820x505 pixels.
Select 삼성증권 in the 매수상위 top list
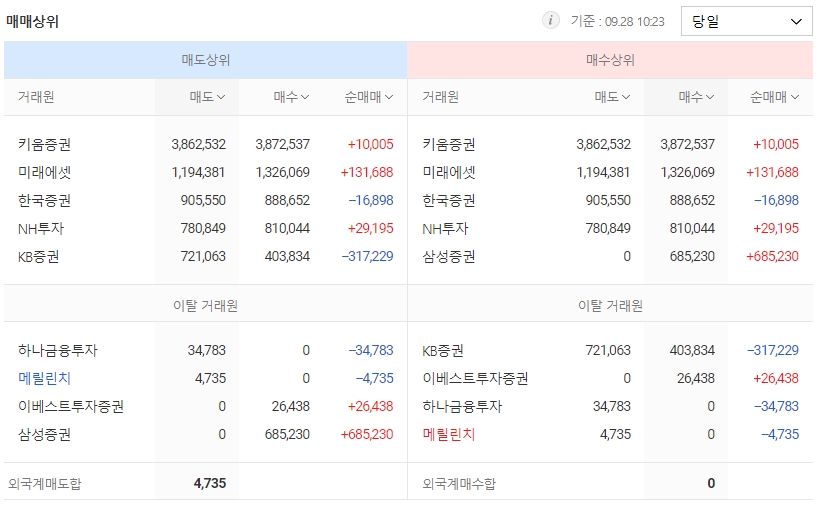click(449, 257)
